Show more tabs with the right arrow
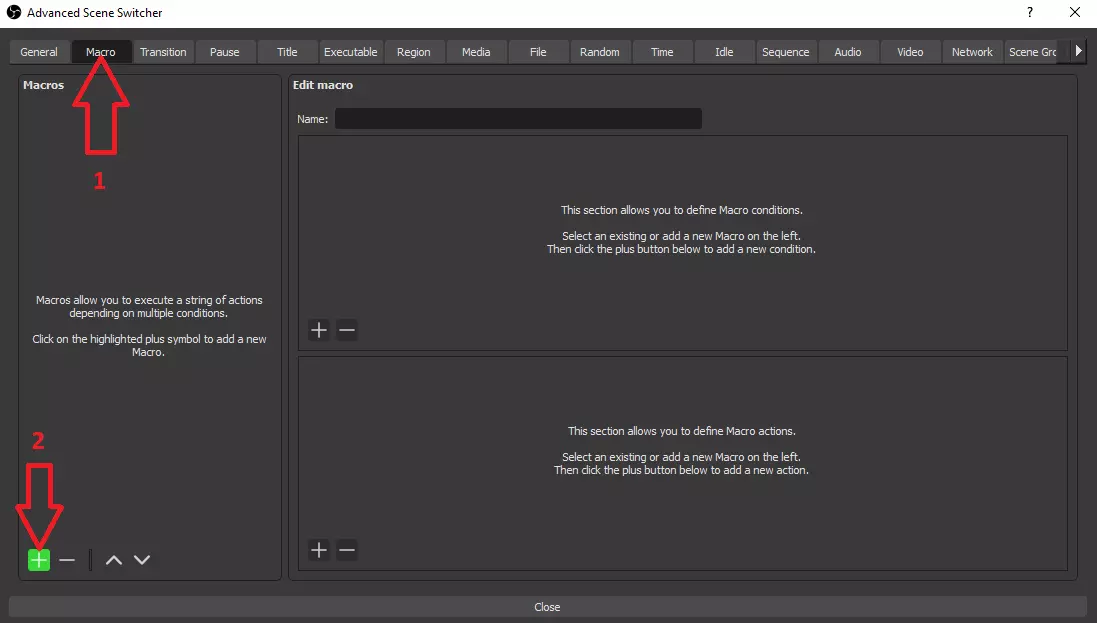 (x=1078, y=51)
